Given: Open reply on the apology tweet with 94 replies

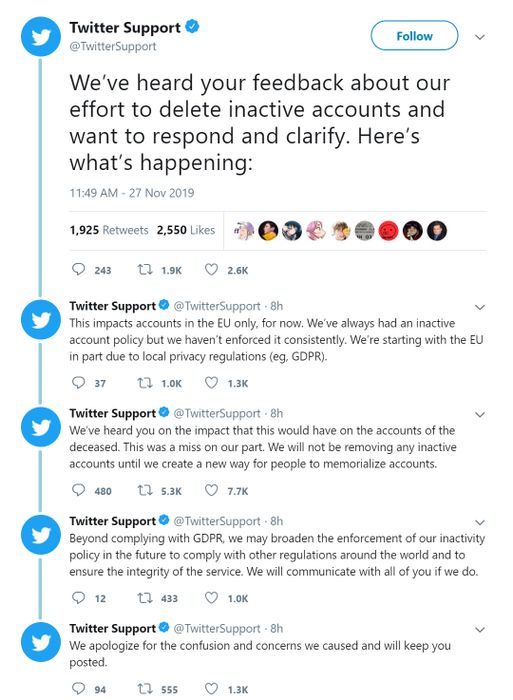Looking at the screenshot, I should [78, 688].
